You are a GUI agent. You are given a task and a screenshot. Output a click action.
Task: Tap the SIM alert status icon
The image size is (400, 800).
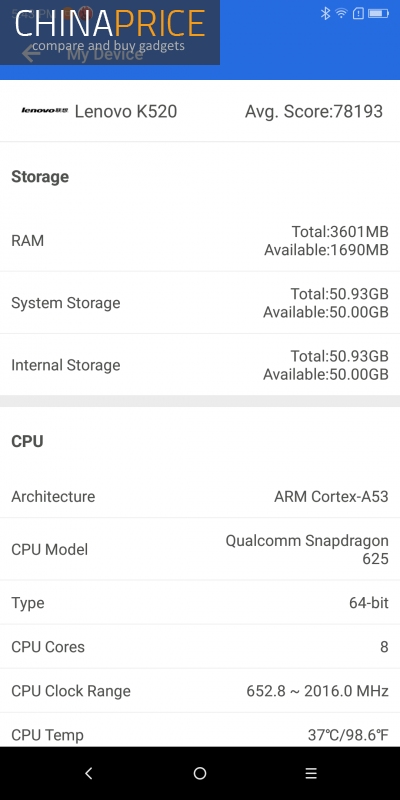tap(358, 14)
